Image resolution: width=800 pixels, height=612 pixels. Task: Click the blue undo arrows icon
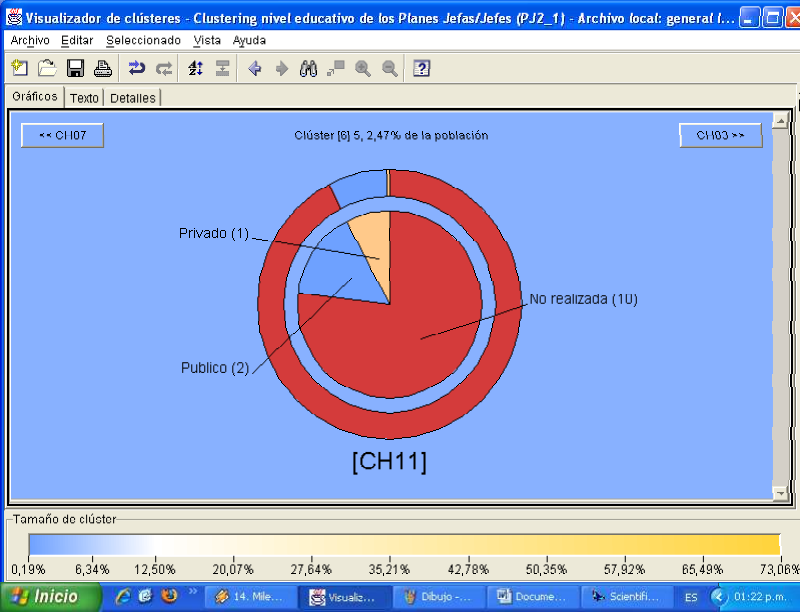(x=137, y=68)
